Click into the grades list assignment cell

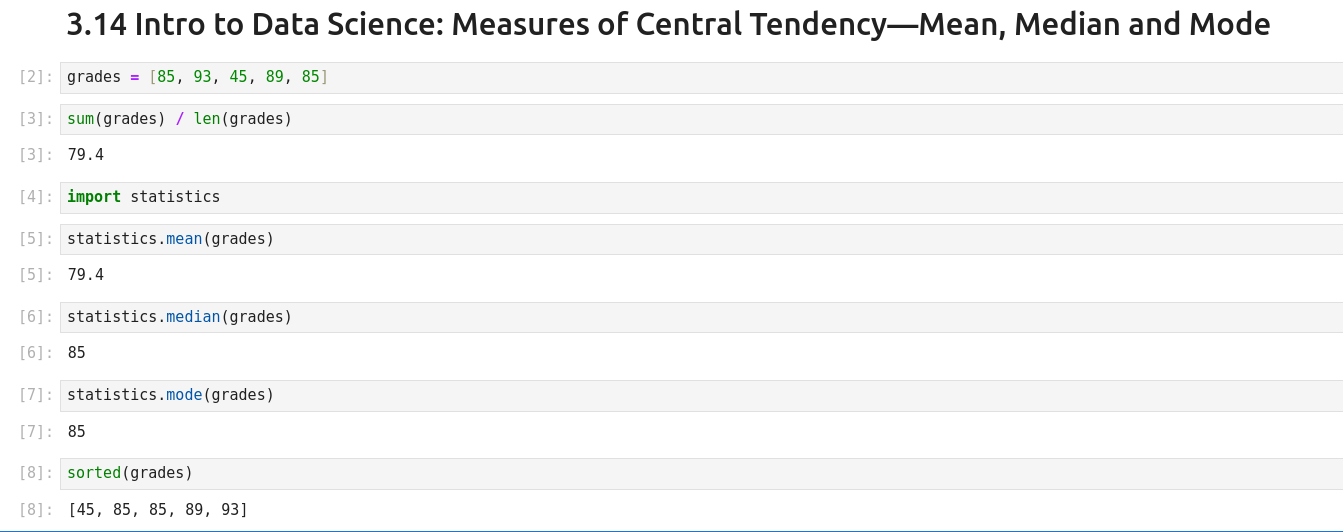(700, 77)
